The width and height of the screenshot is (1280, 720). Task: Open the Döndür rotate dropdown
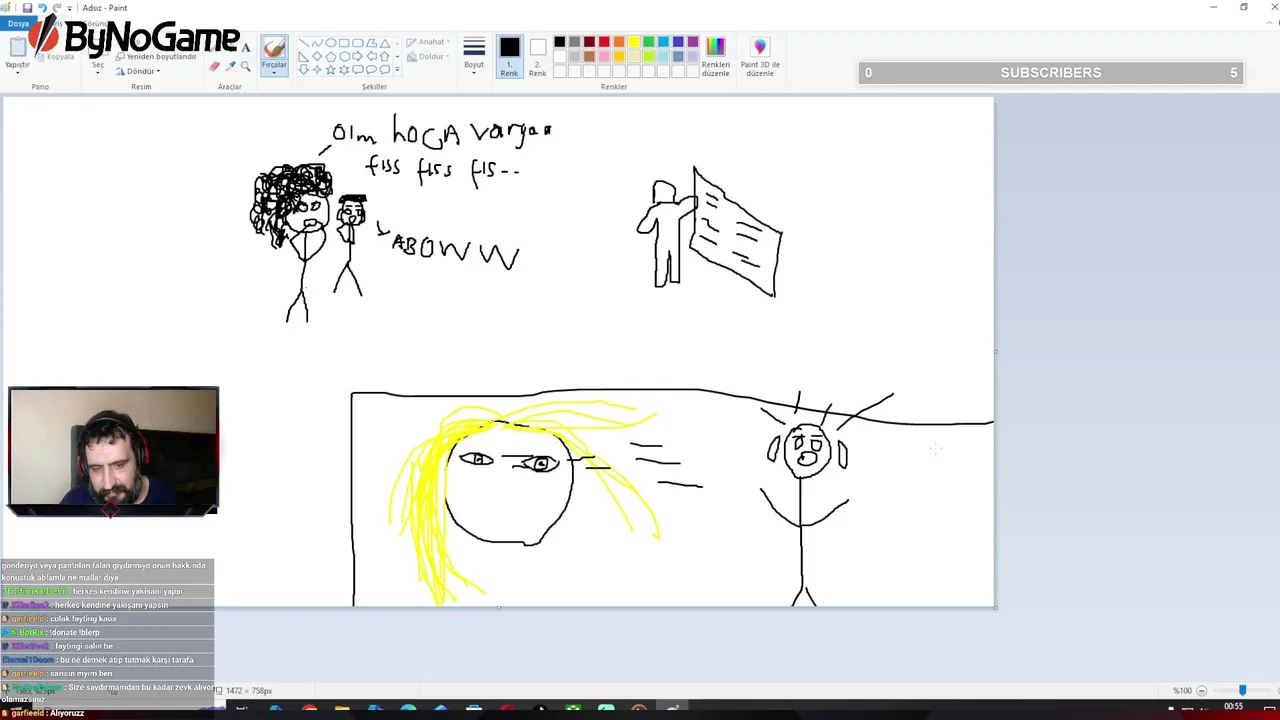(x=138, y=71)
